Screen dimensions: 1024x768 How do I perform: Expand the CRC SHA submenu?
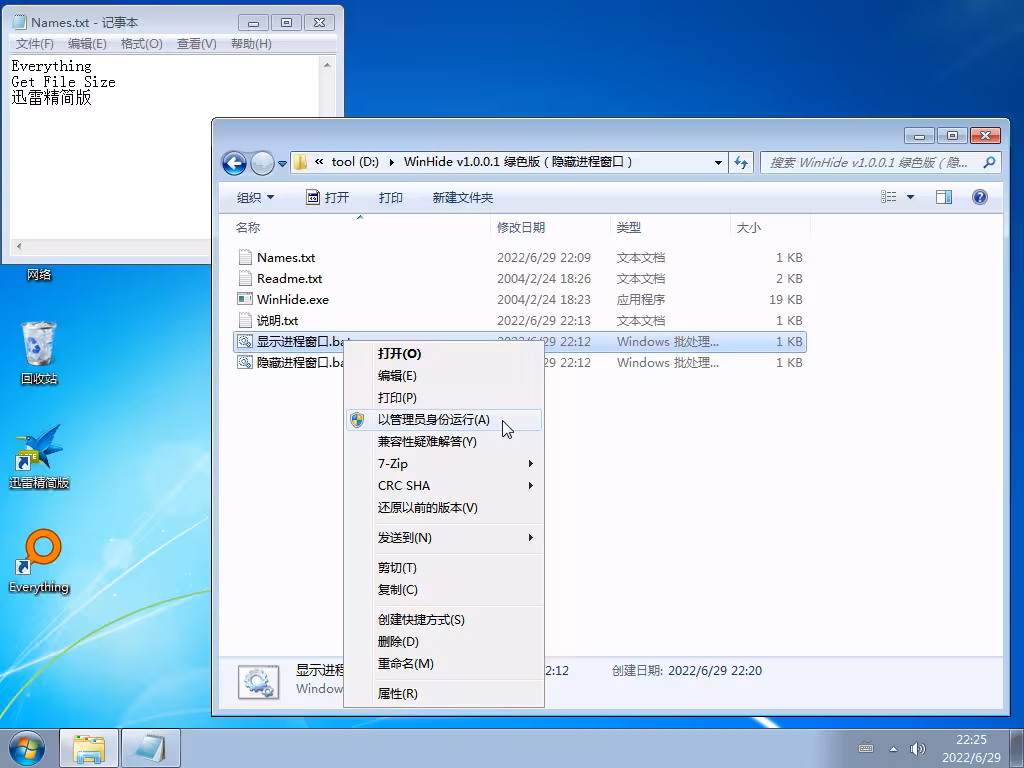pyautogui.click(x=444, y=485)
